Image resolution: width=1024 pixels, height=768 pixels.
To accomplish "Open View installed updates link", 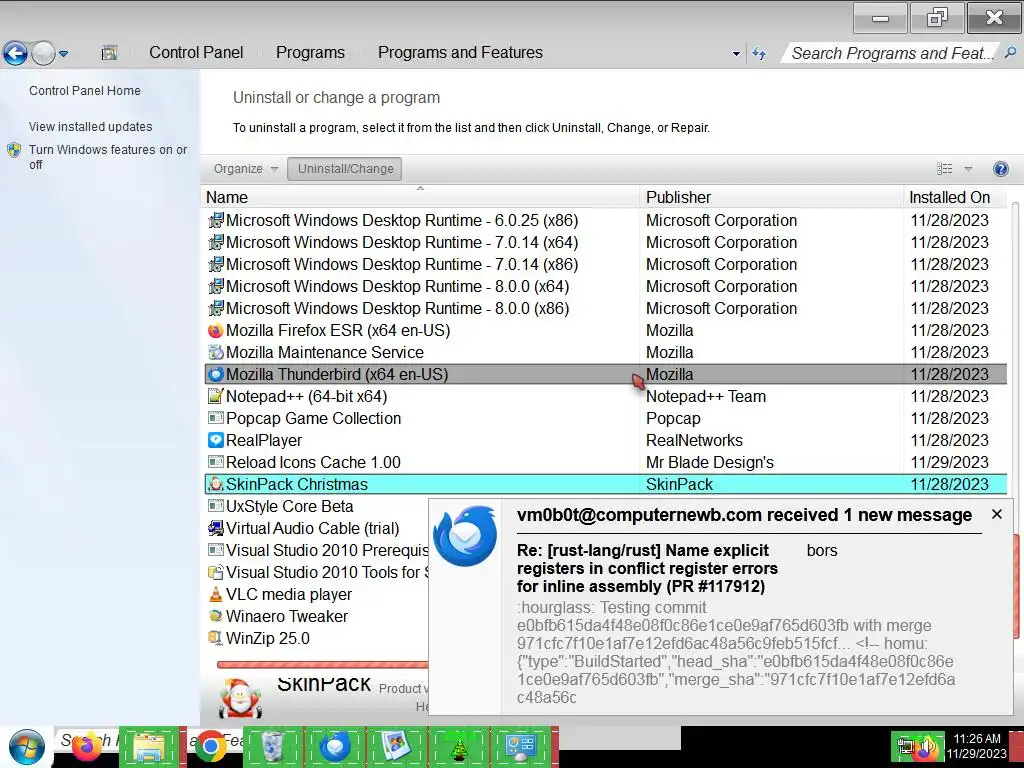I will [x=90, y=127].
